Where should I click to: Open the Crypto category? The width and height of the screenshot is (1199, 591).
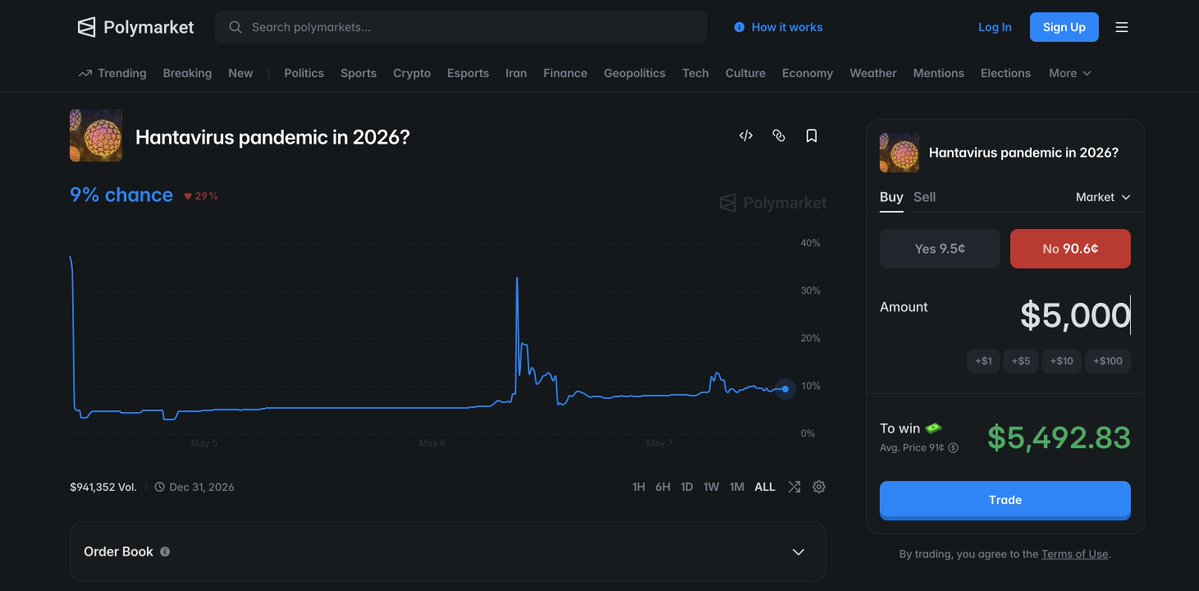tap(412, 73)
